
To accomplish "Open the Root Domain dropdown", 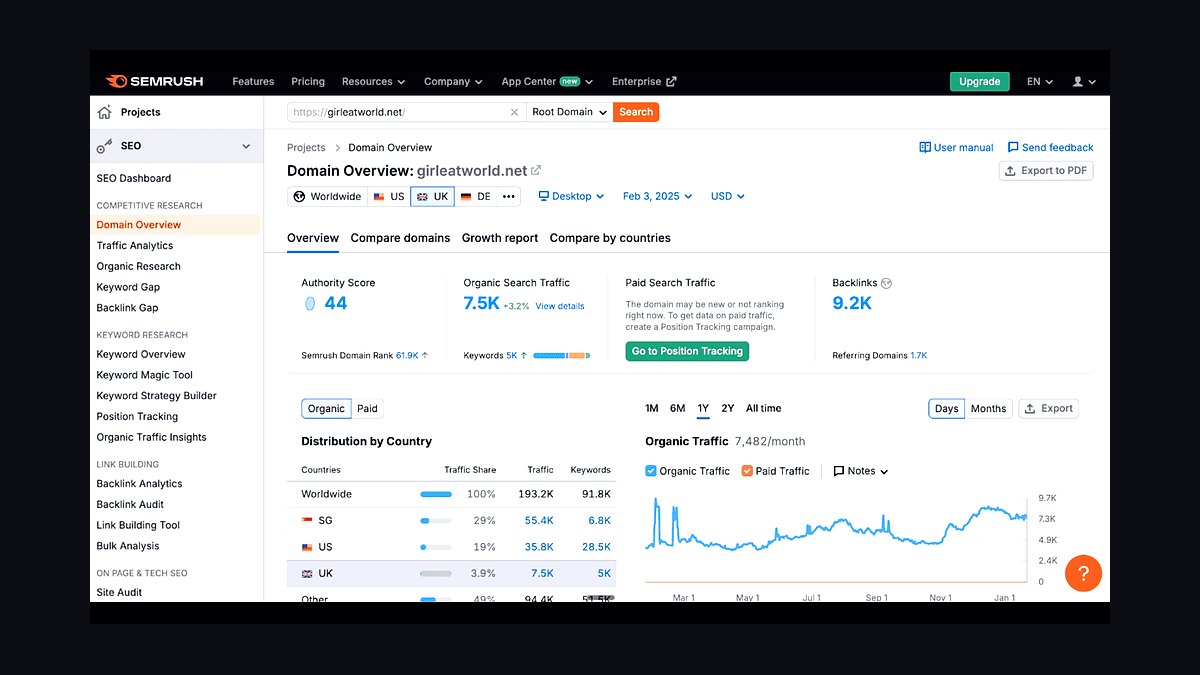I will [x=569, y=112].
